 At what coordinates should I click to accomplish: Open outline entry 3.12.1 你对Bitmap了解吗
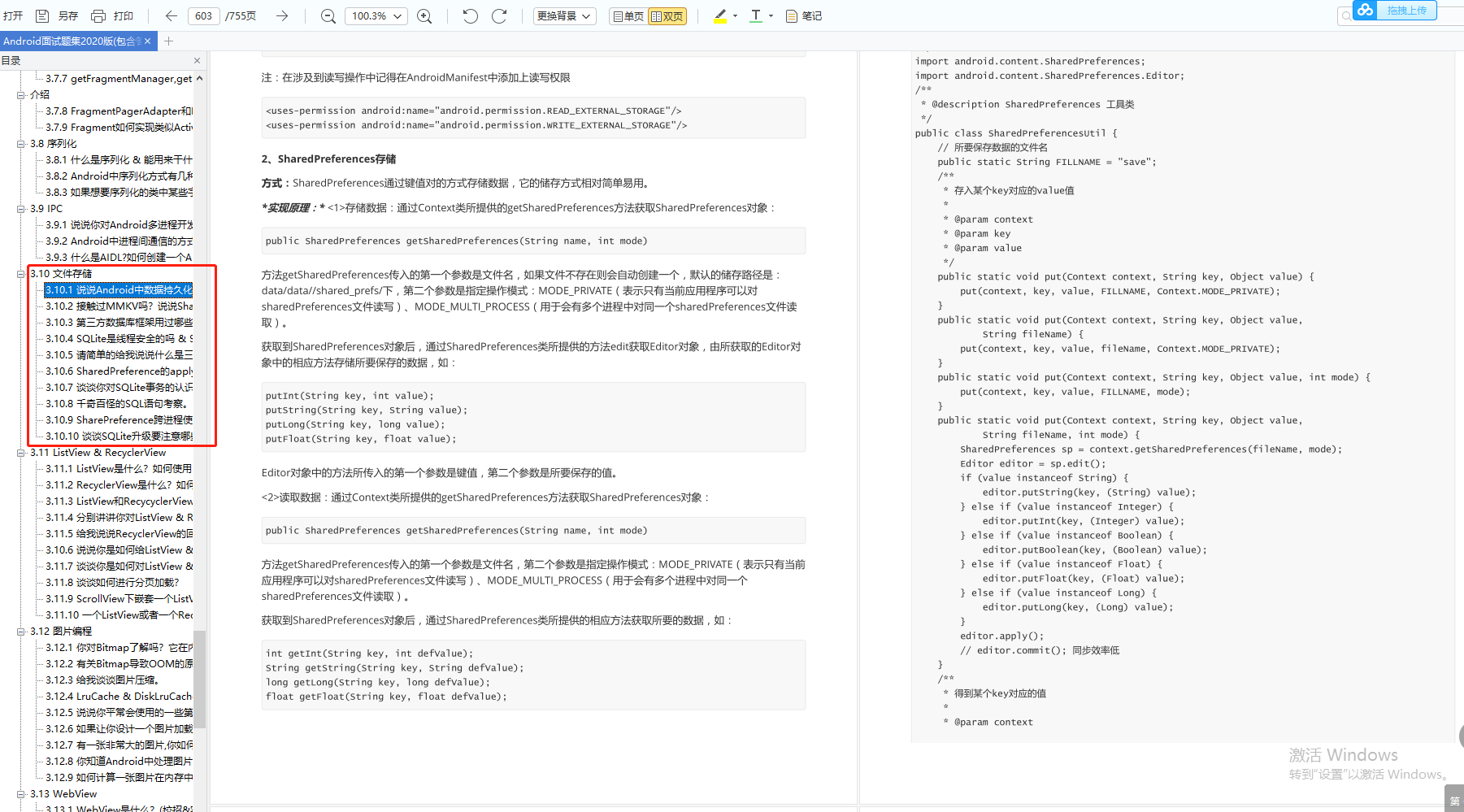pyautogui.click(x=119, y=648)
